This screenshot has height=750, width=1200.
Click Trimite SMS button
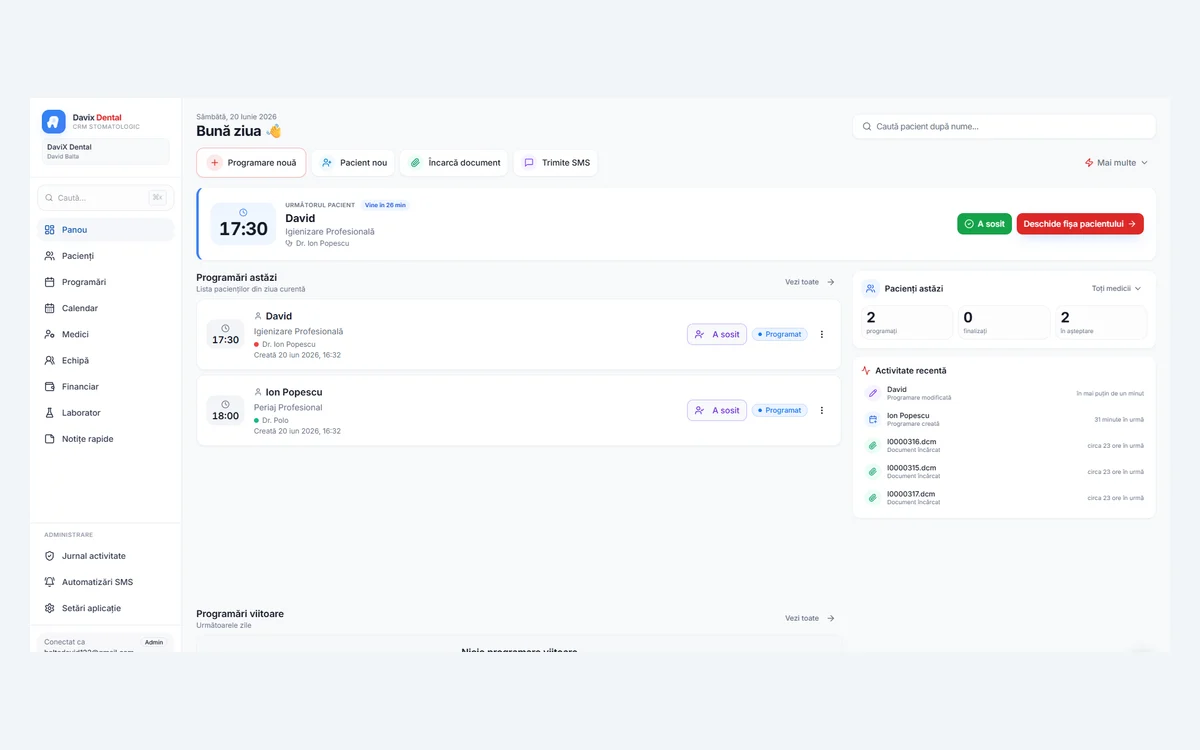[x=556, y=163]
